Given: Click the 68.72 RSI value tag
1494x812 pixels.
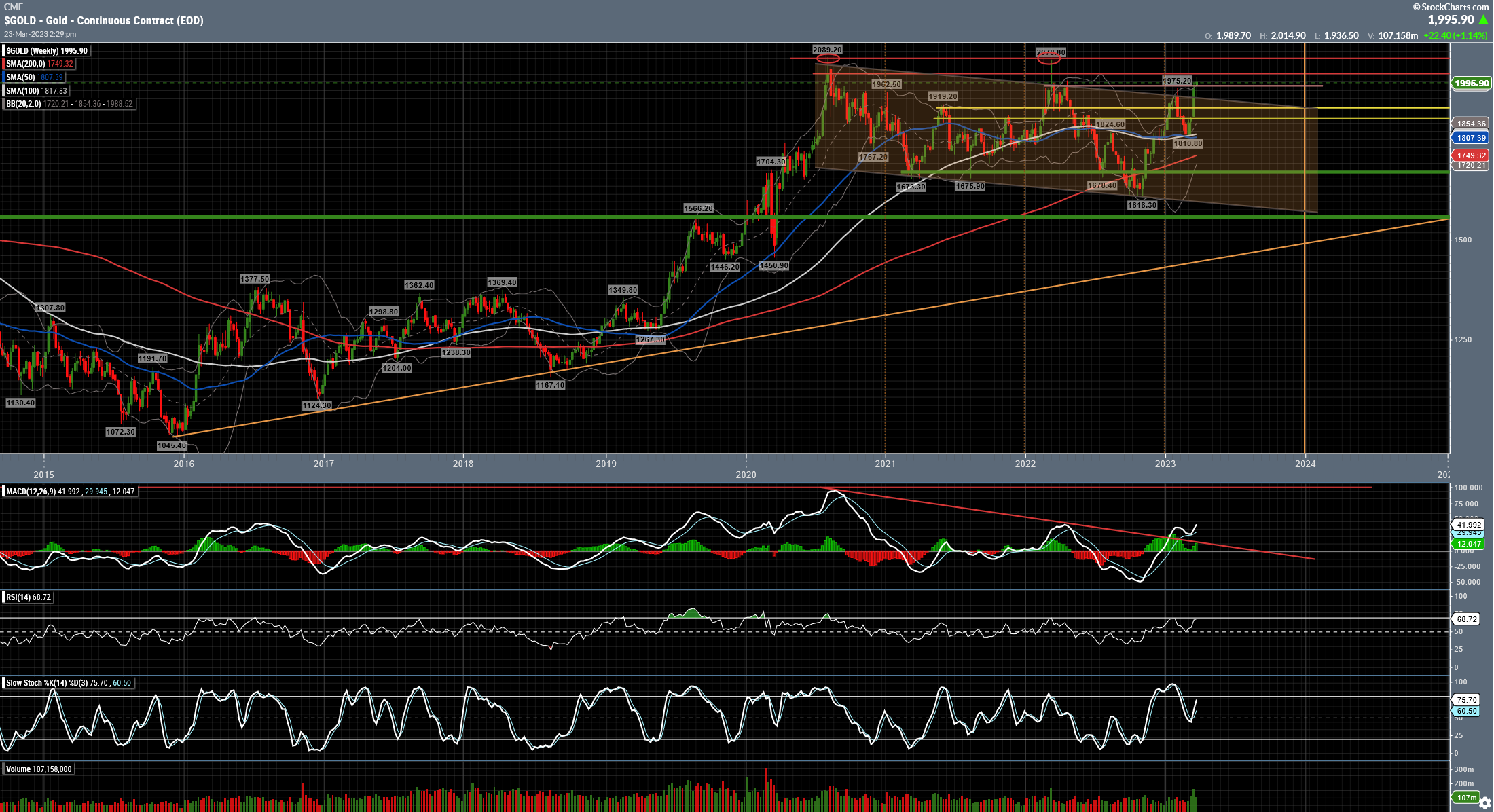Looking at the screenshot, I should (1466, 619).
